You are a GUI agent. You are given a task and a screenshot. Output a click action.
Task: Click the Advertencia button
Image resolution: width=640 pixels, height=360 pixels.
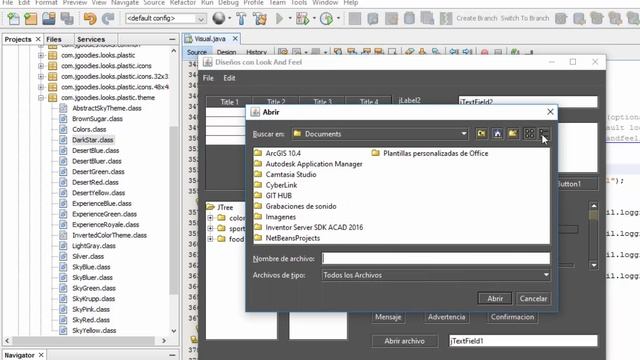(447, 317)
